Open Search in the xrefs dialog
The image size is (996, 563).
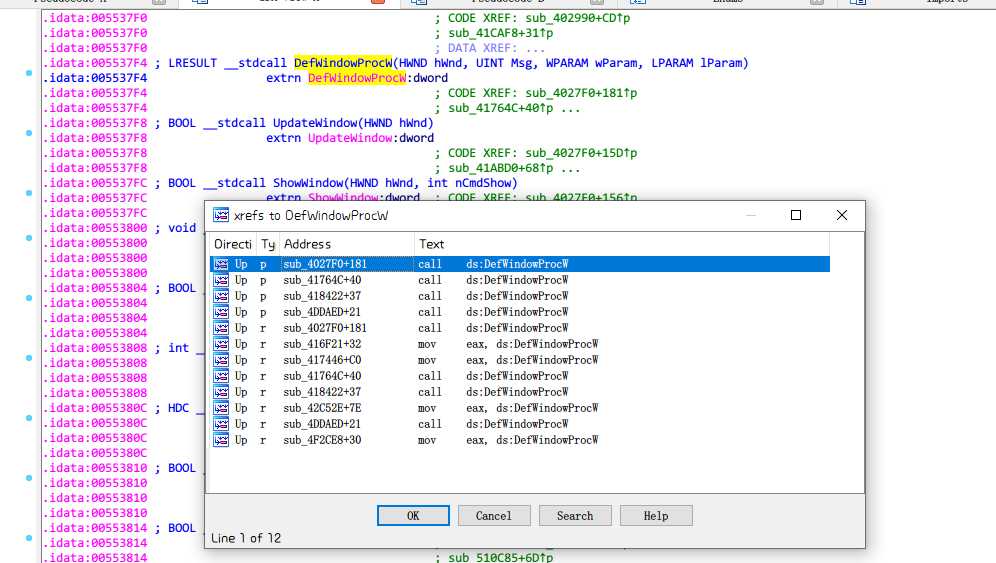pos(575,516)
